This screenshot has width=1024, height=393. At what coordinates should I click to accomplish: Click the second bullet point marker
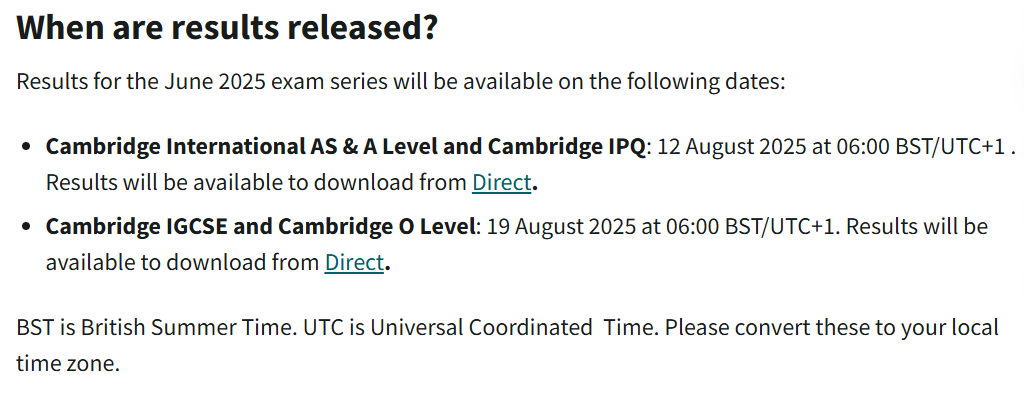coord(26,227)
